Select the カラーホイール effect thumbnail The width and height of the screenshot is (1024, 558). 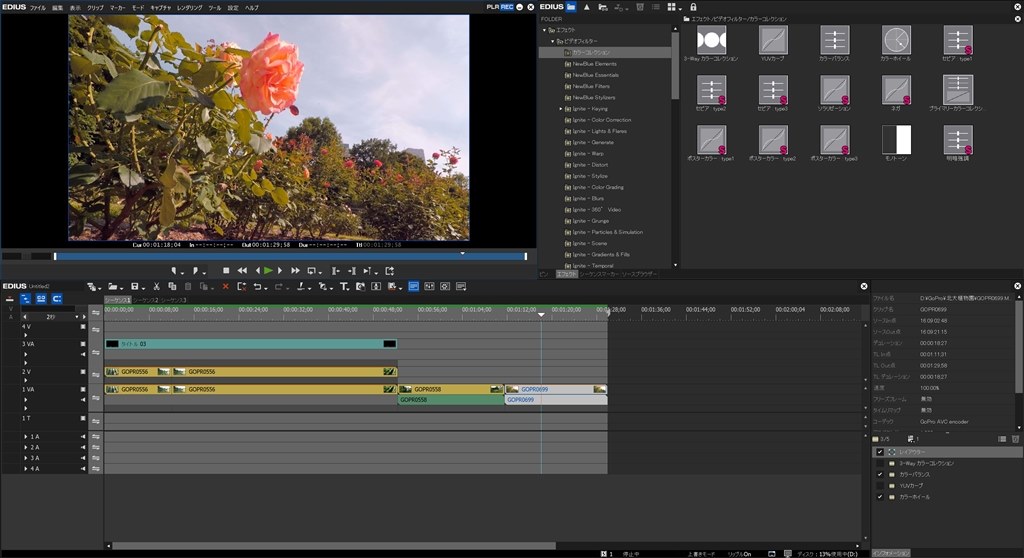click(896, 41)
